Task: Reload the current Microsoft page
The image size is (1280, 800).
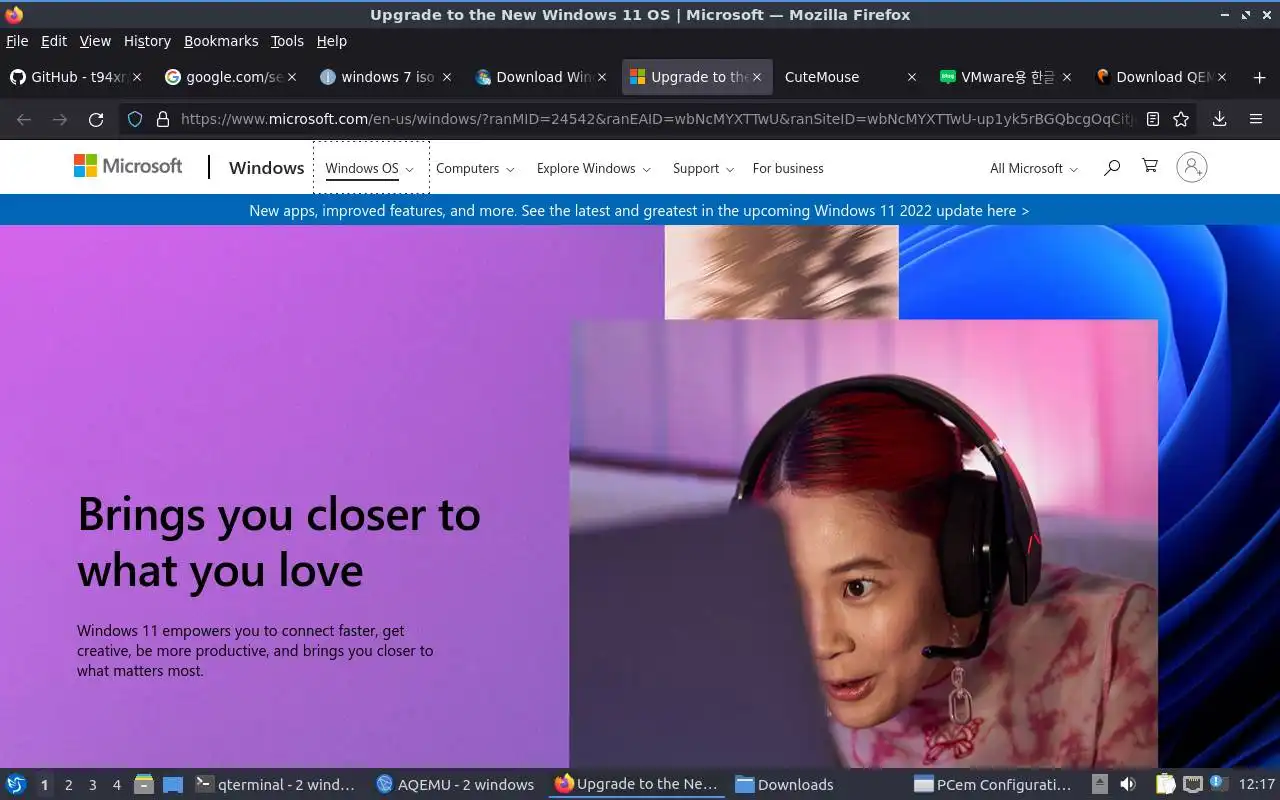Action: coord(96,119)
